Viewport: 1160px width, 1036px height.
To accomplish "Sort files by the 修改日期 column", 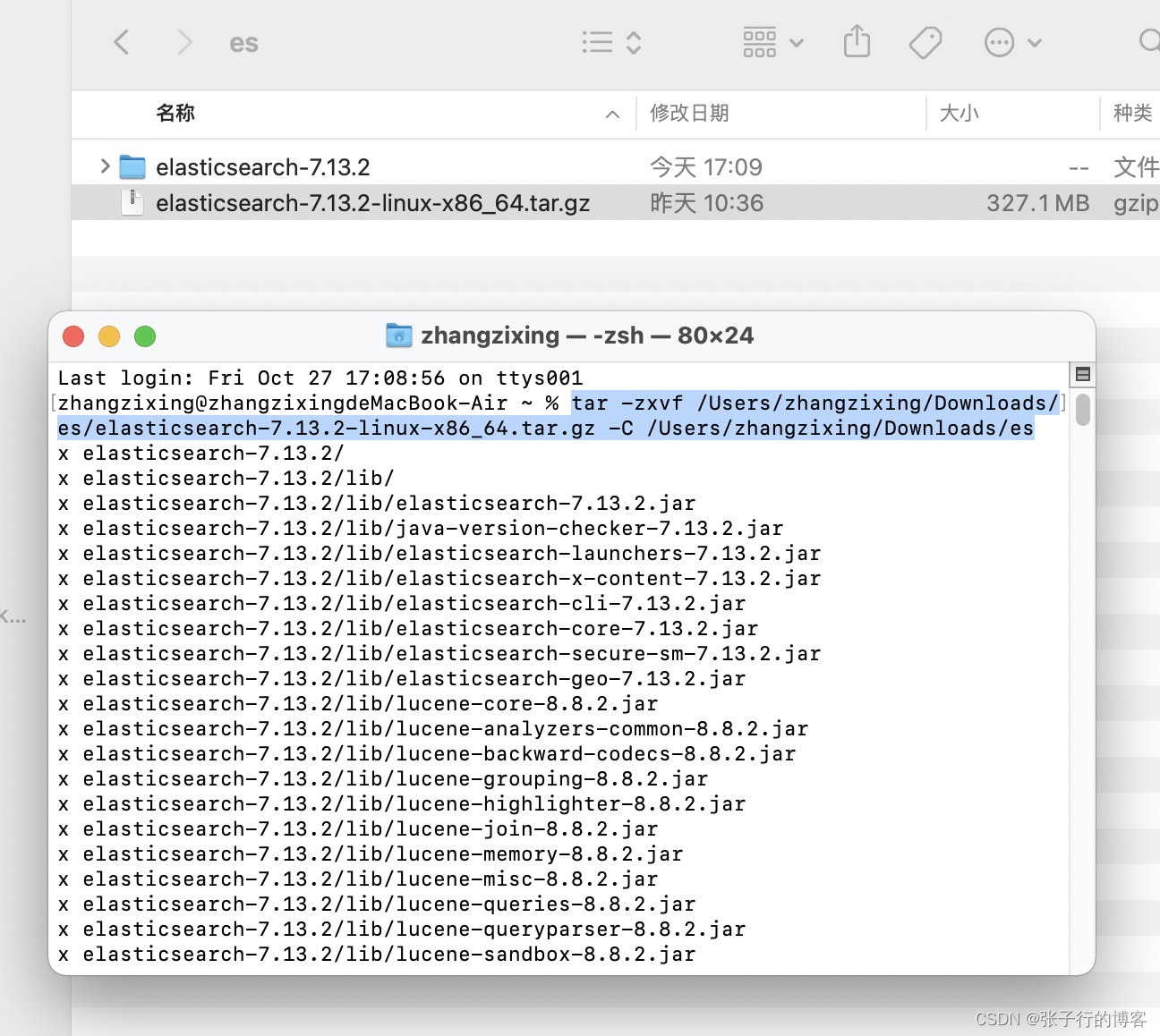I will pos(688,114).
